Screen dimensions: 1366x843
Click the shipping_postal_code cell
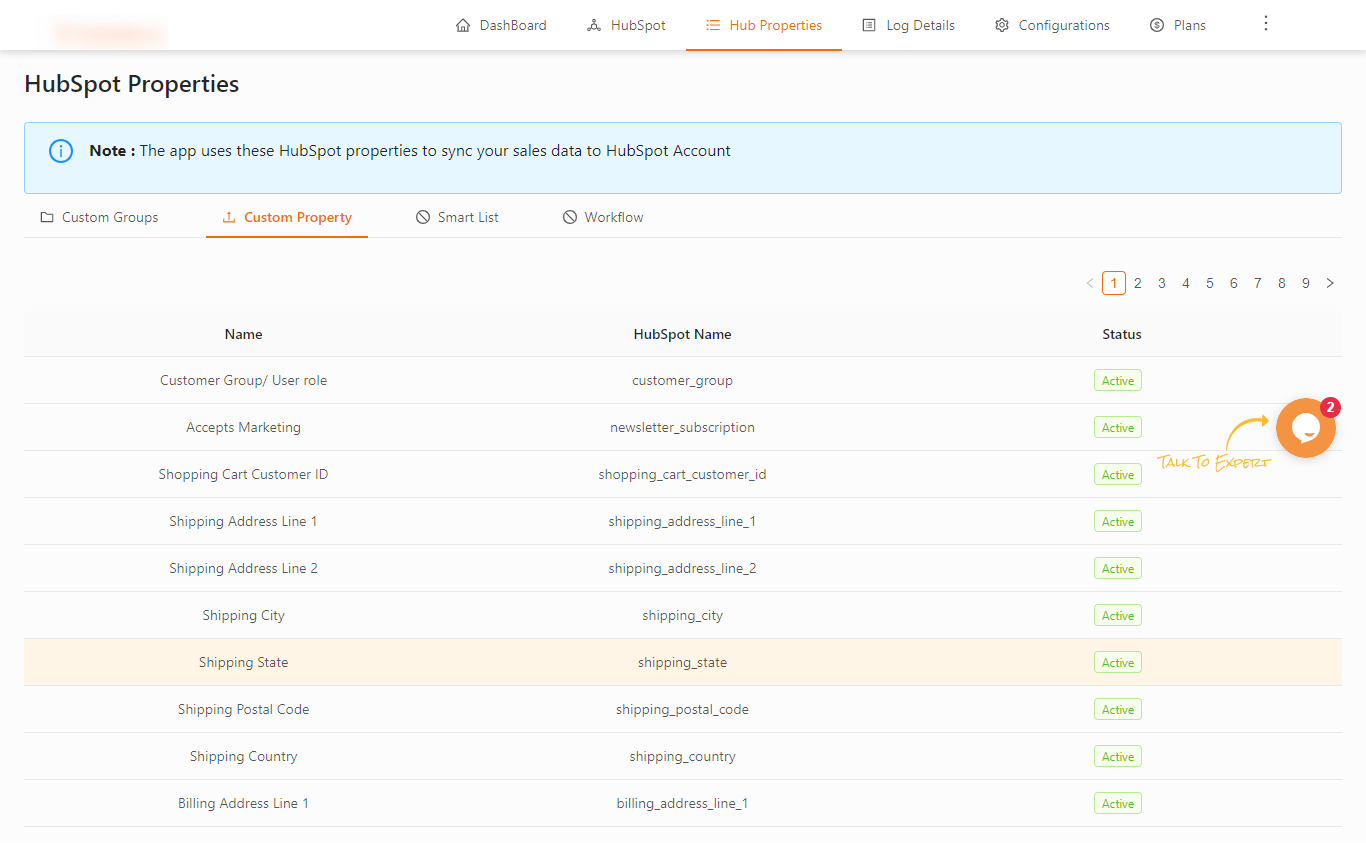click(682, 709)
